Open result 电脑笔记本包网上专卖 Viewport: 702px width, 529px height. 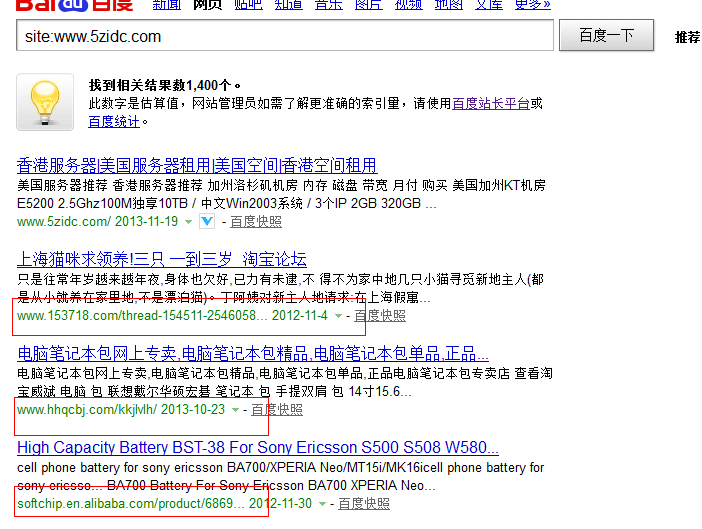coord(253,354)
